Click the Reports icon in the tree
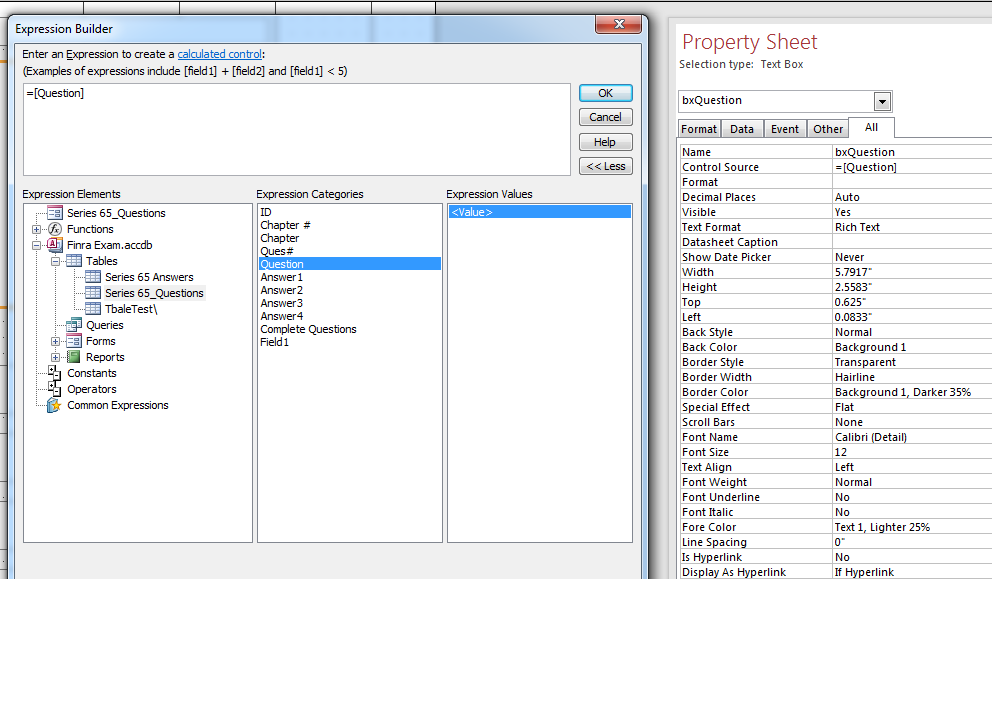This screenshot has height=716, width=992. 74,357
